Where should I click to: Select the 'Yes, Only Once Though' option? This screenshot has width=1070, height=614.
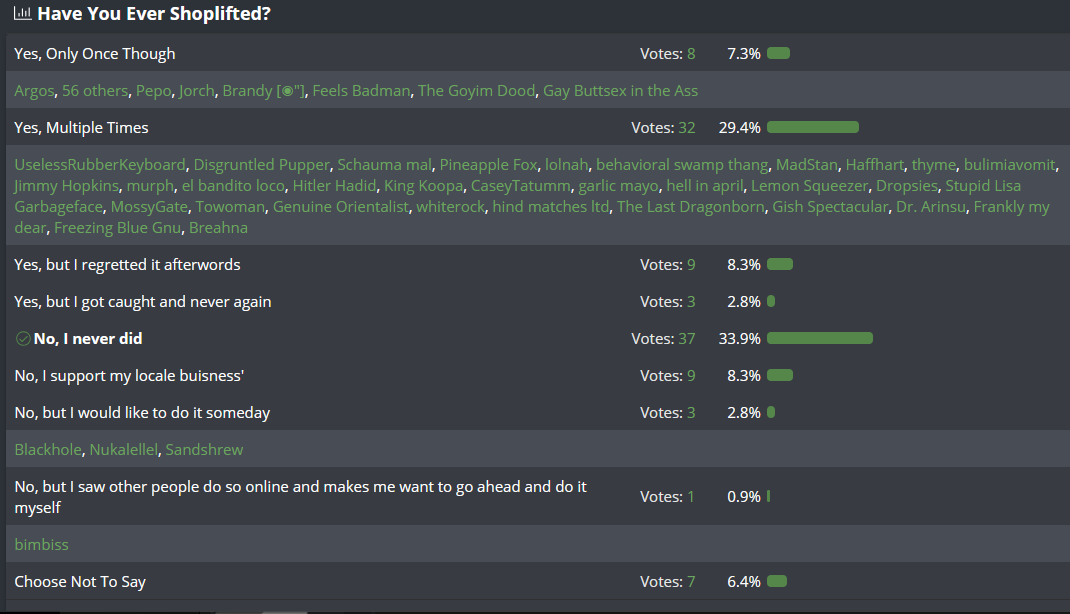(x=95, y=53)
